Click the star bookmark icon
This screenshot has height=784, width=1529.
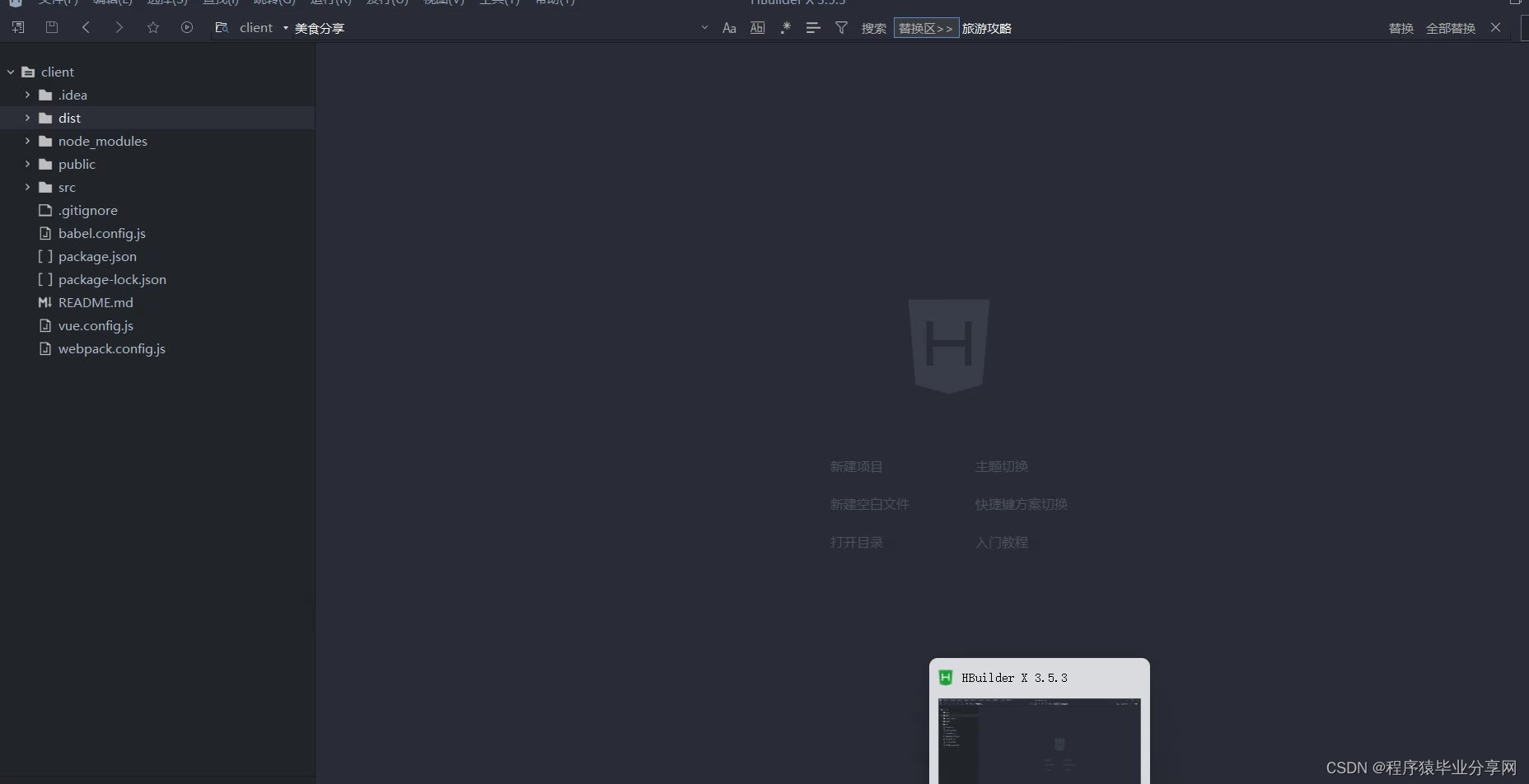pyautogui.click(x=153, y=27)
